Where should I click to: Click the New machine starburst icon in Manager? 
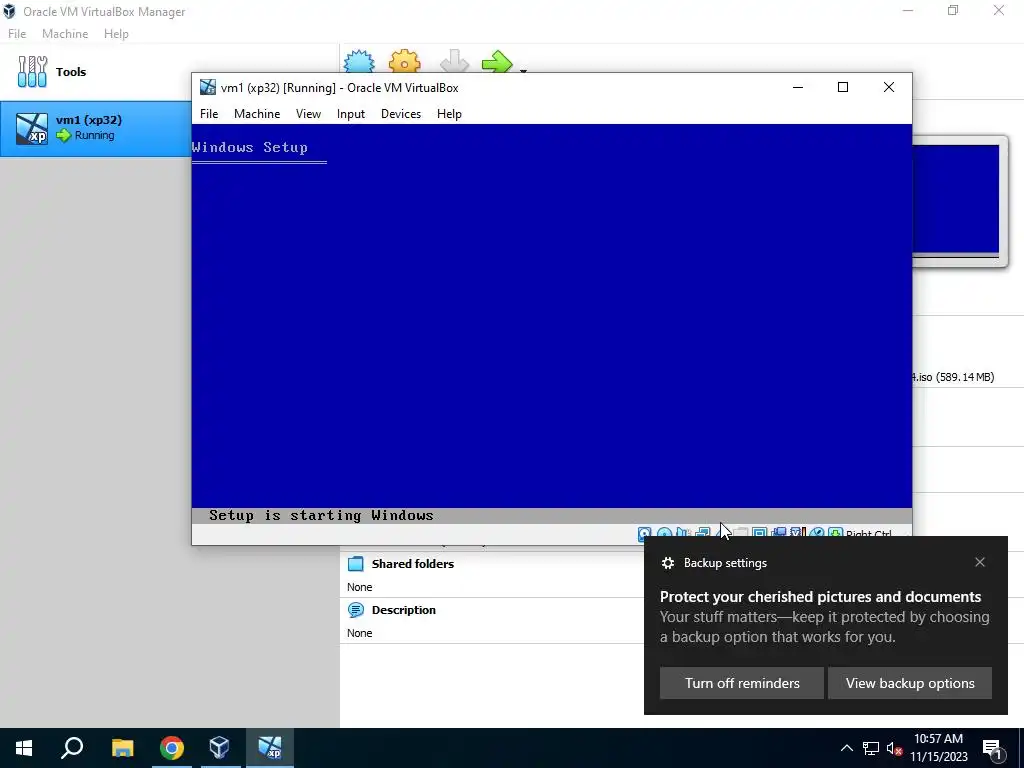[x=359, y=61]
